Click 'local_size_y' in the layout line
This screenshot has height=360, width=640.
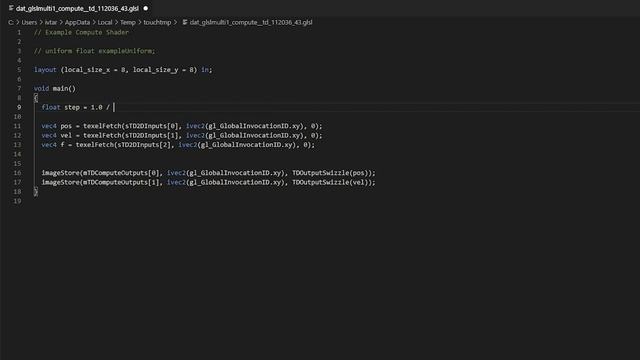(x=156, y=70)
